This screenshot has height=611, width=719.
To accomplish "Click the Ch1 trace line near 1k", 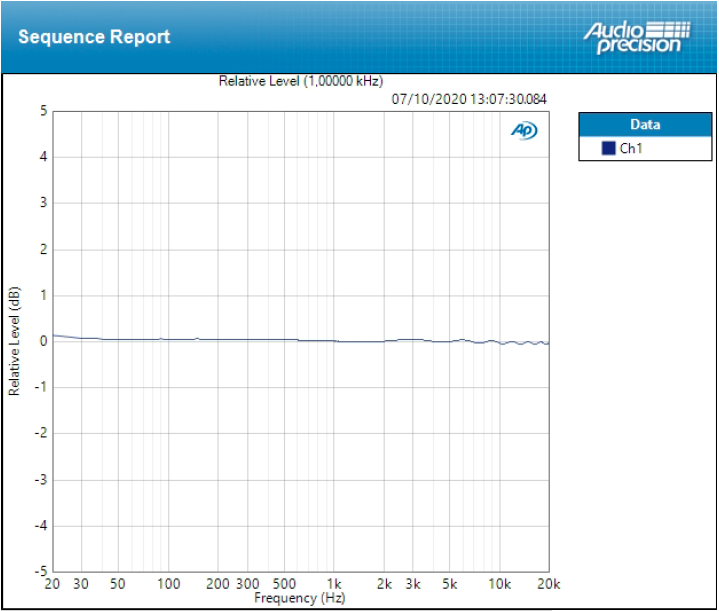I will tap(335, 341).
